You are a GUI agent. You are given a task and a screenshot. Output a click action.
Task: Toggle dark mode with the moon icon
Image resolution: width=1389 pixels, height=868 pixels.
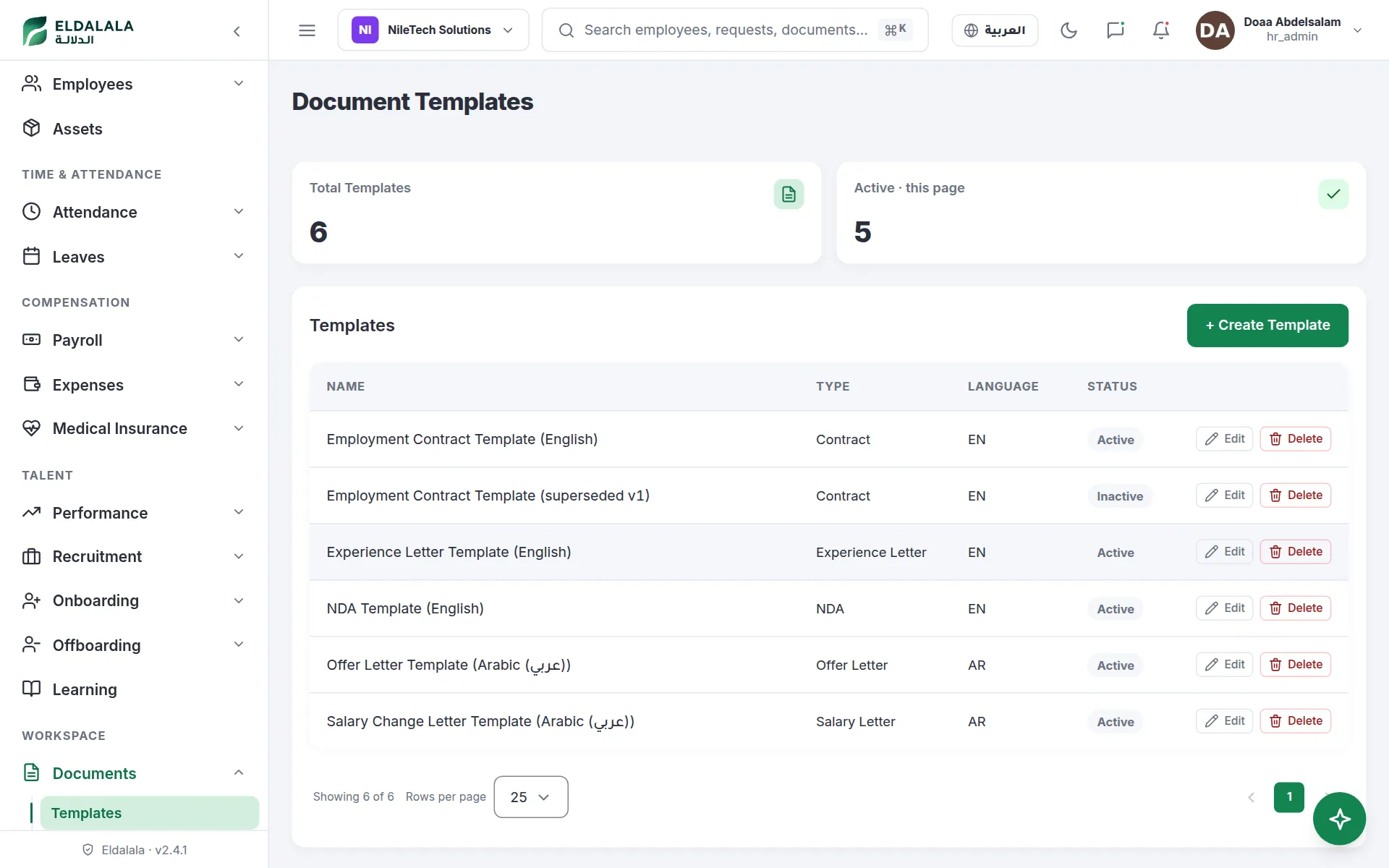click(1069, 30)
